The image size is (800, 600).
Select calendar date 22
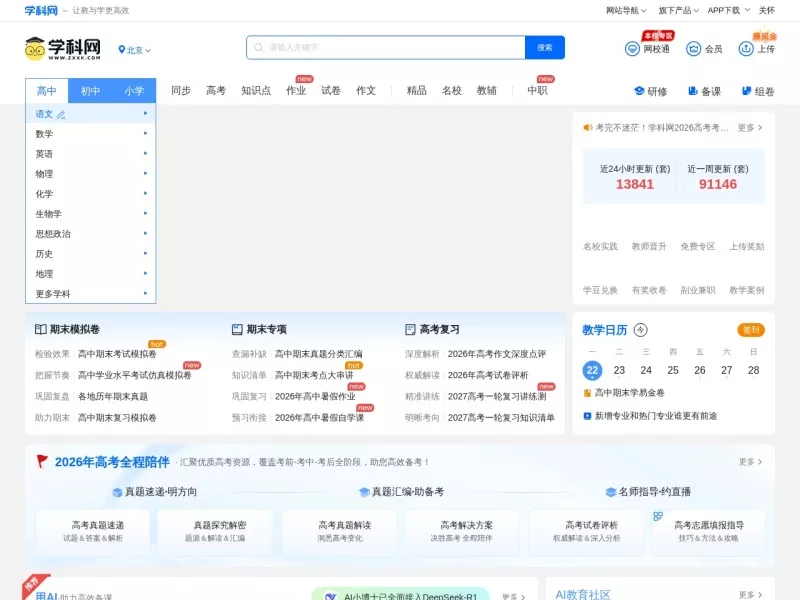[x=592, y=370]
